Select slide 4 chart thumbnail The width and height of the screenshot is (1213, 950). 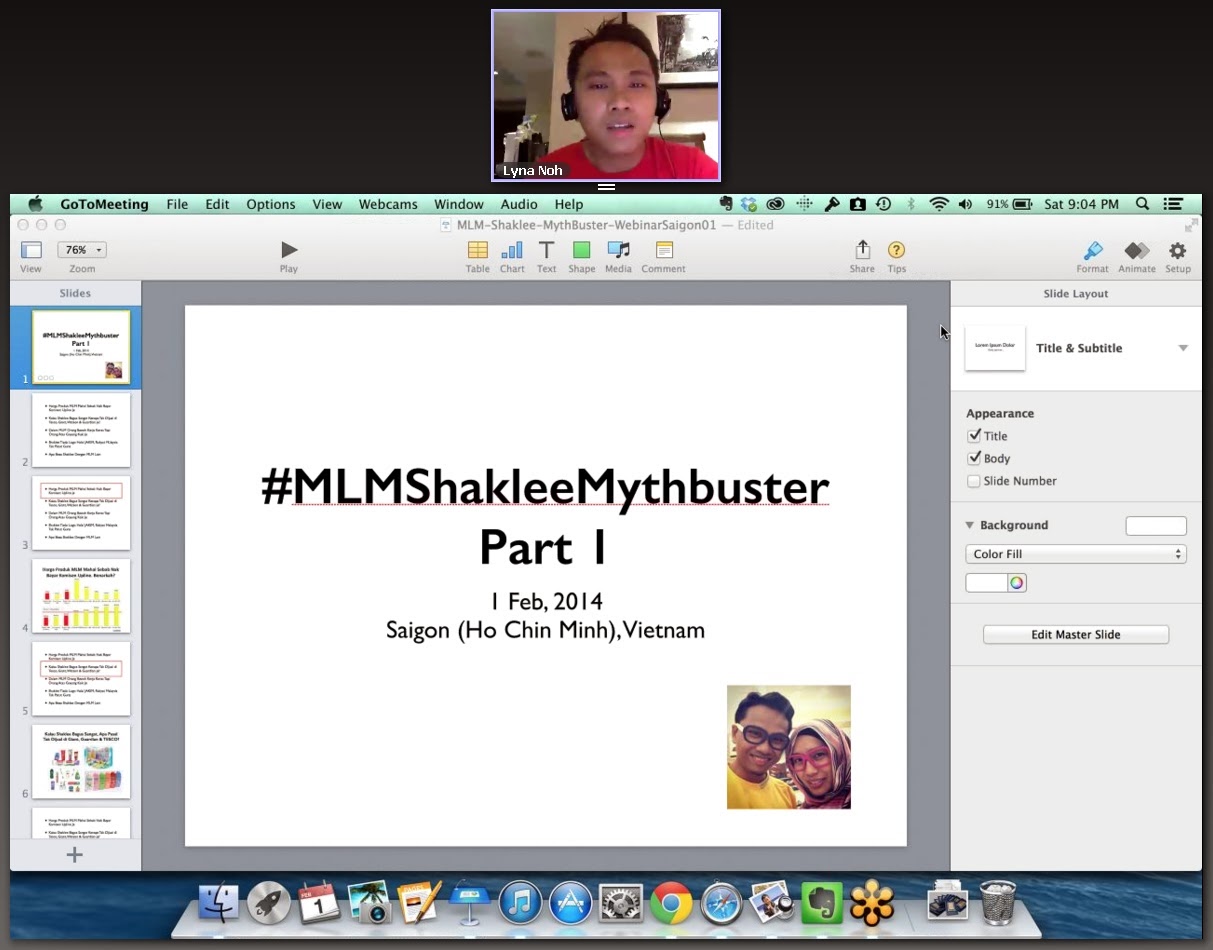click(x=81, y=596)
